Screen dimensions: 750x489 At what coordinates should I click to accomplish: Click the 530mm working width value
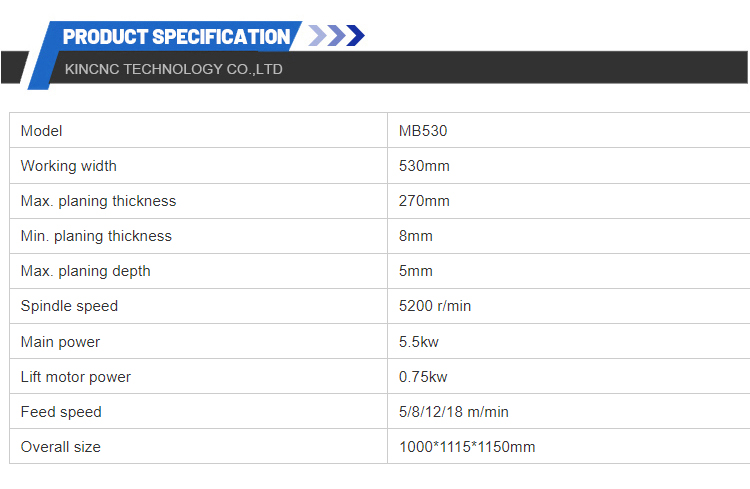pos(424,166)
